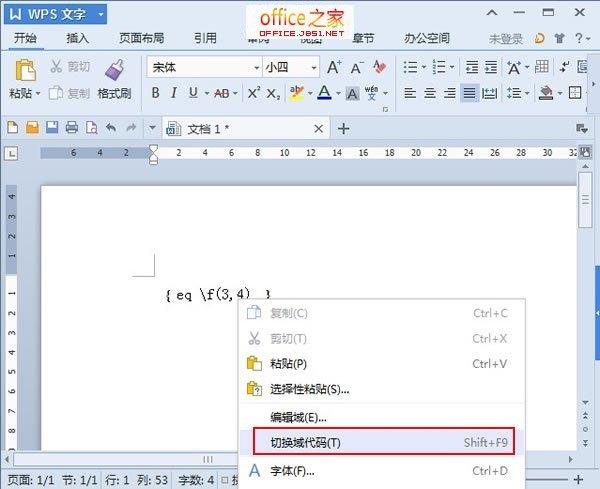The height and width of the screenshot is (489, 600).
Task: Center align text
Action: (x=430, y=93)
